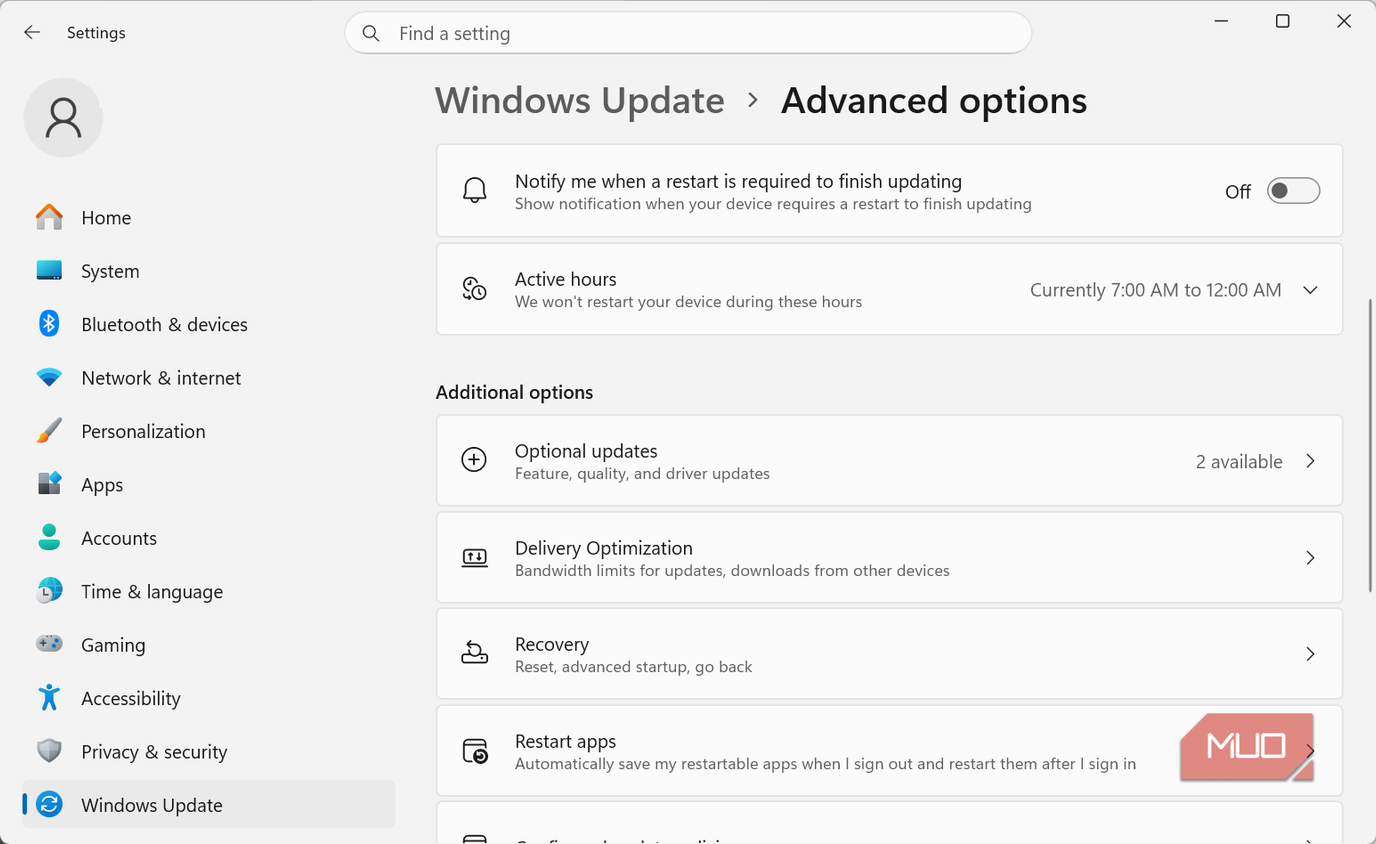This screenshot has width=1376, height=844.
Task: Select Time & language
Action: click(209, 591)
